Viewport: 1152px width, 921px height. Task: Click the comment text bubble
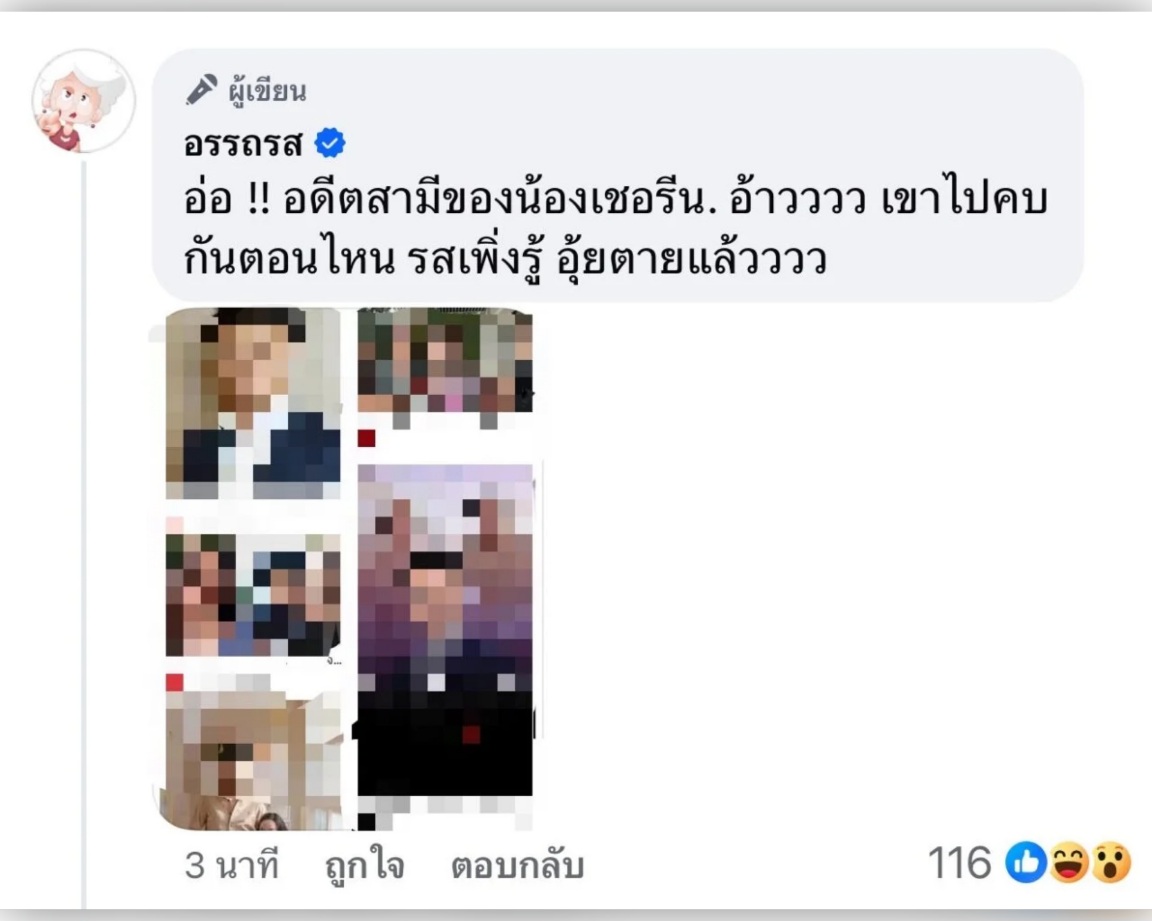point(617,175)
